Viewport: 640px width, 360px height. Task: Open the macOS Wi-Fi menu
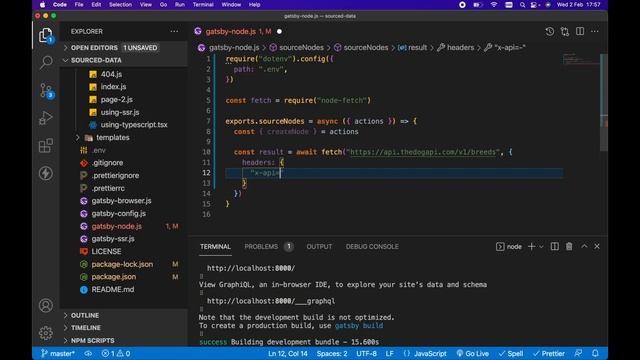[494, 5]
